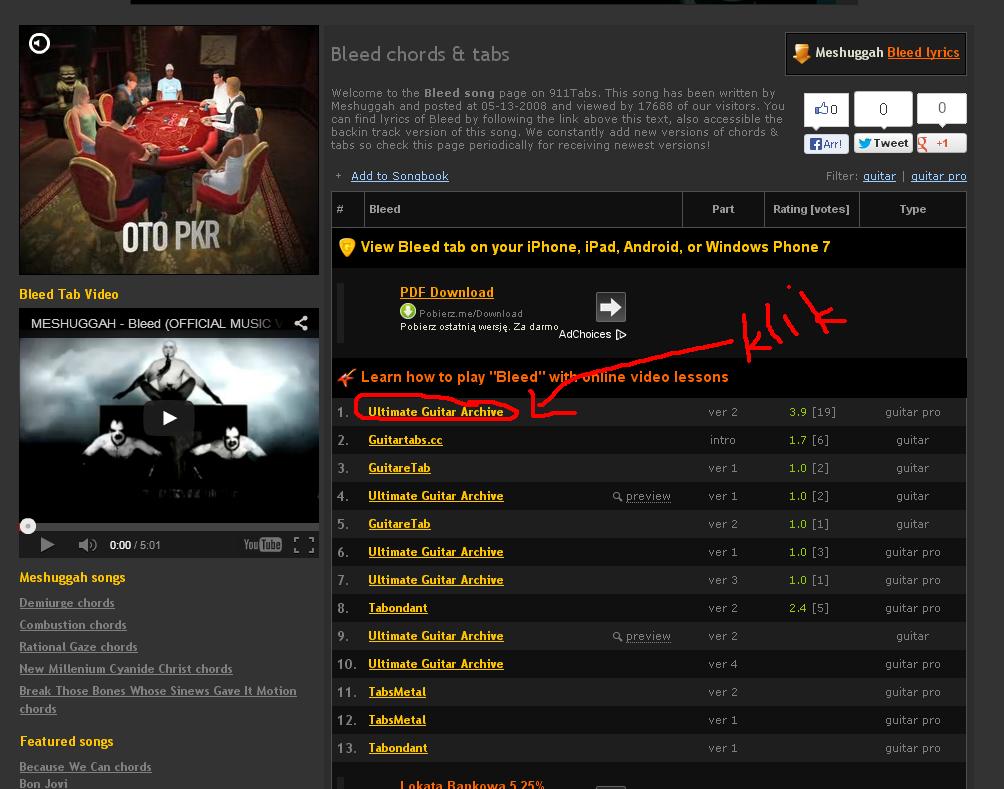Screen dimensions: 1004x789
Task: Toggle video fullscreen icon
Action: coord(304,545)
